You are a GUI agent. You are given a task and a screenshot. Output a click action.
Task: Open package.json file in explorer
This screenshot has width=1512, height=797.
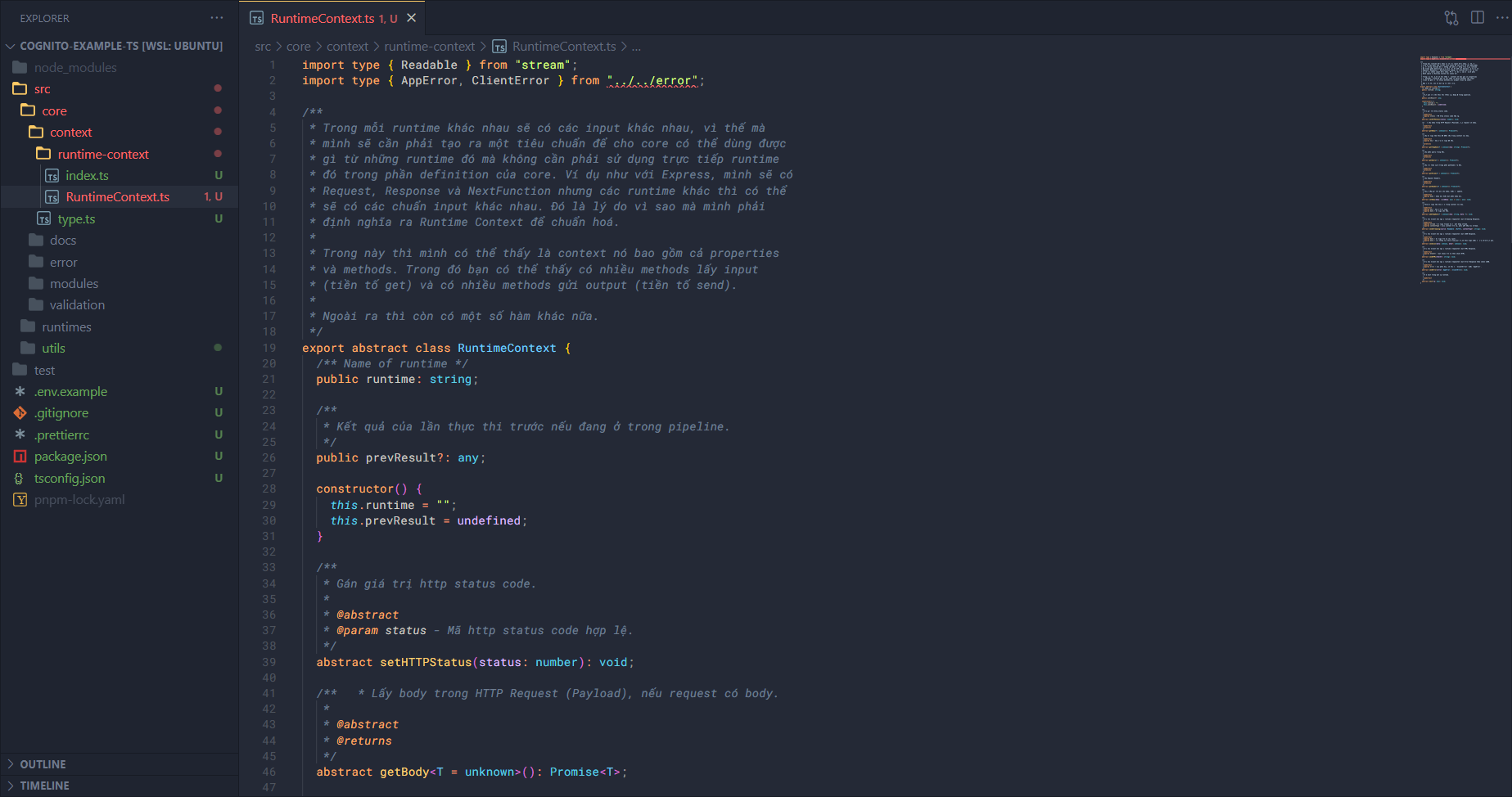click(70, 457)
